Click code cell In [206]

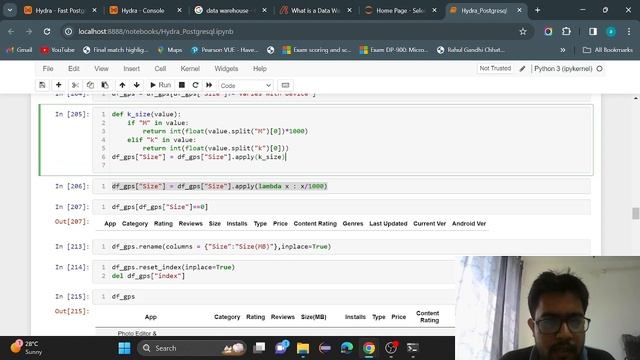pos(341,186)
